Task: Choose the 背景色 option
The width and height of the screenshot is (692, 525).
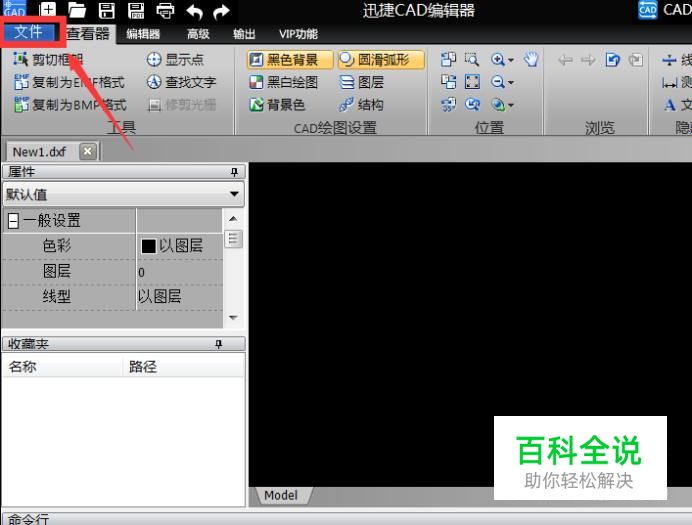Action: pos(277,105)
